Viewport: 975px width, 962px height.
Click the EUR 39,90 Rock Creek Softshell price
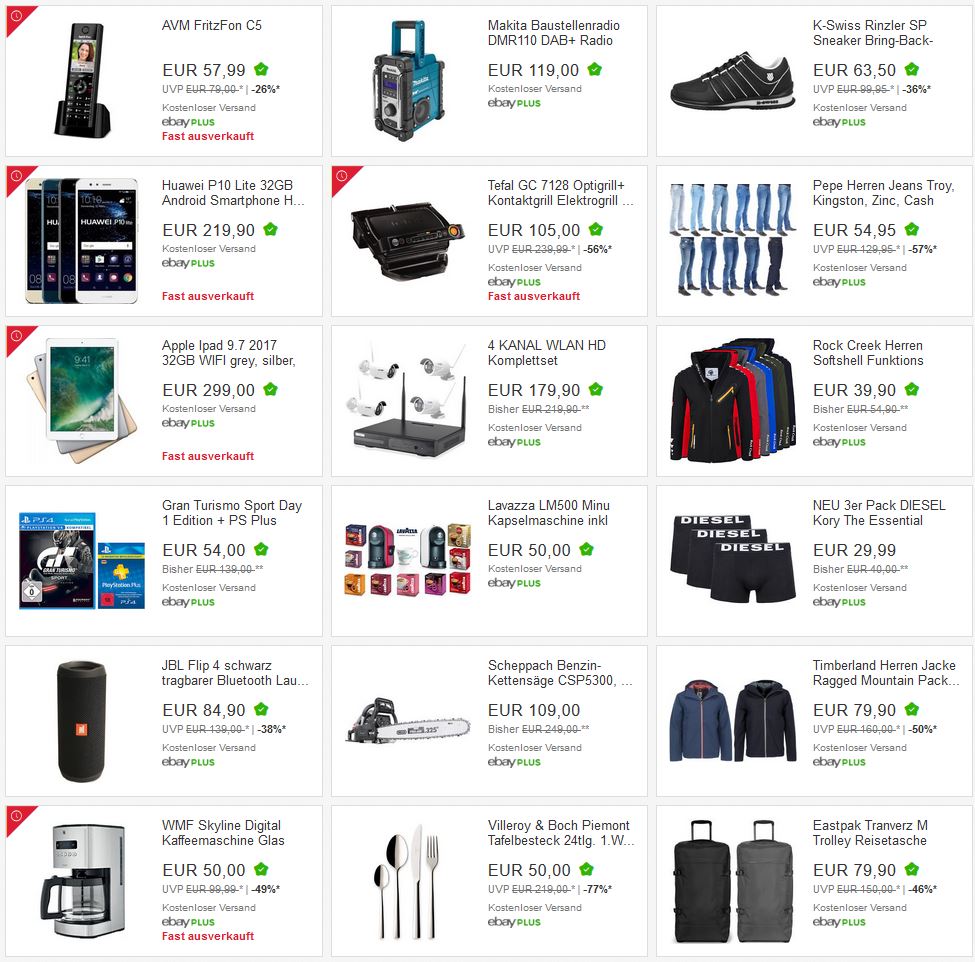coord(854,391)
